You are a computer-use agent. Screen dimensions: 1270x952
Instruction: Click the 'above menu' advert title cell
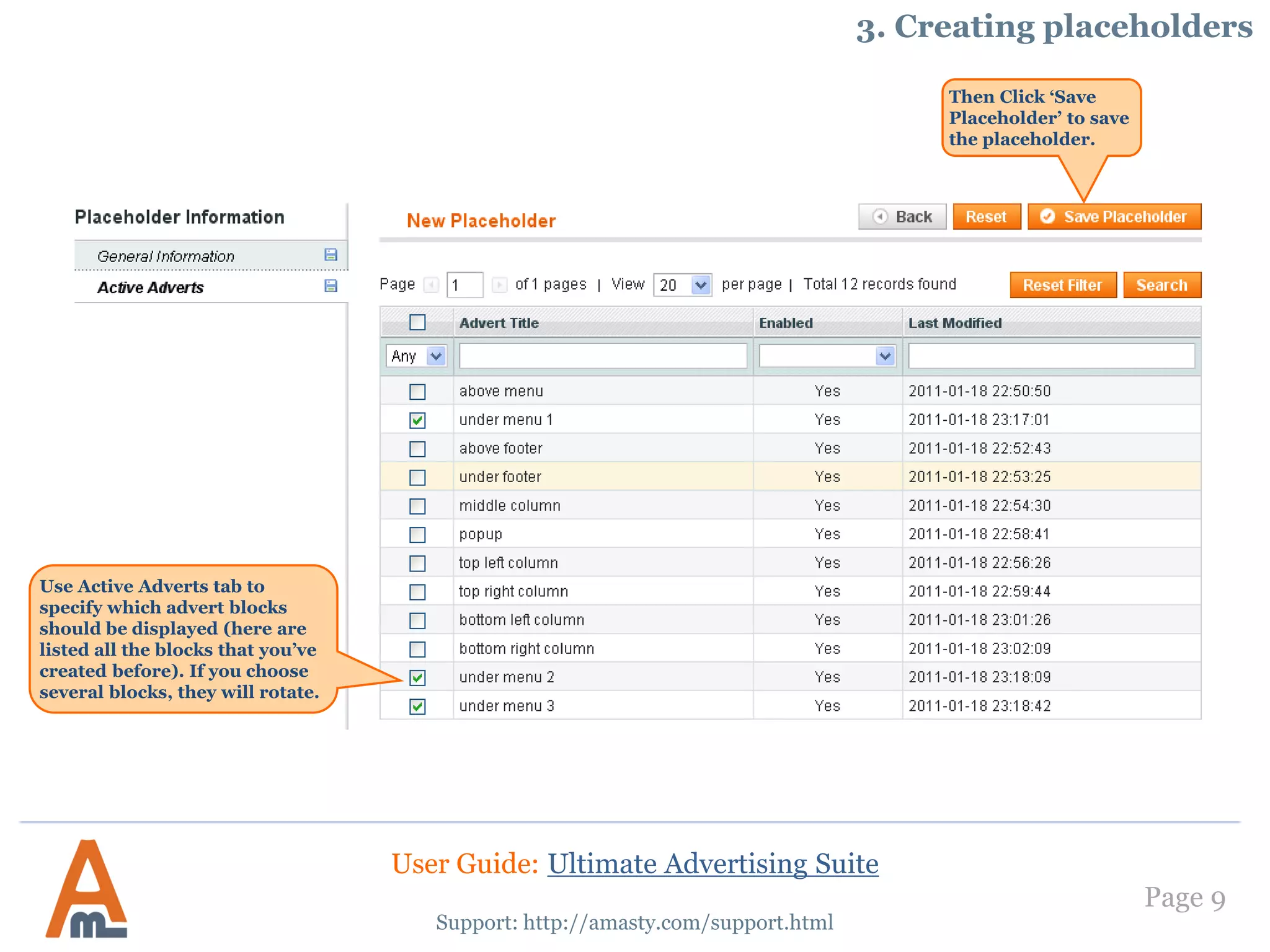point(603,391)
